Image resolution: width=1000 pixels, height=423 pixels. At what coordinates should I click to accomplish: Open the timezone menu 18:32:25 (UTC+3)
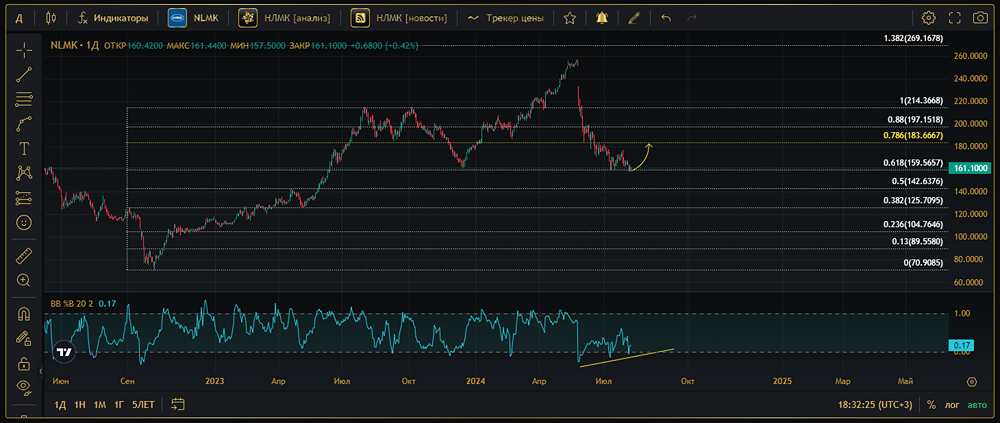(876, 404)
